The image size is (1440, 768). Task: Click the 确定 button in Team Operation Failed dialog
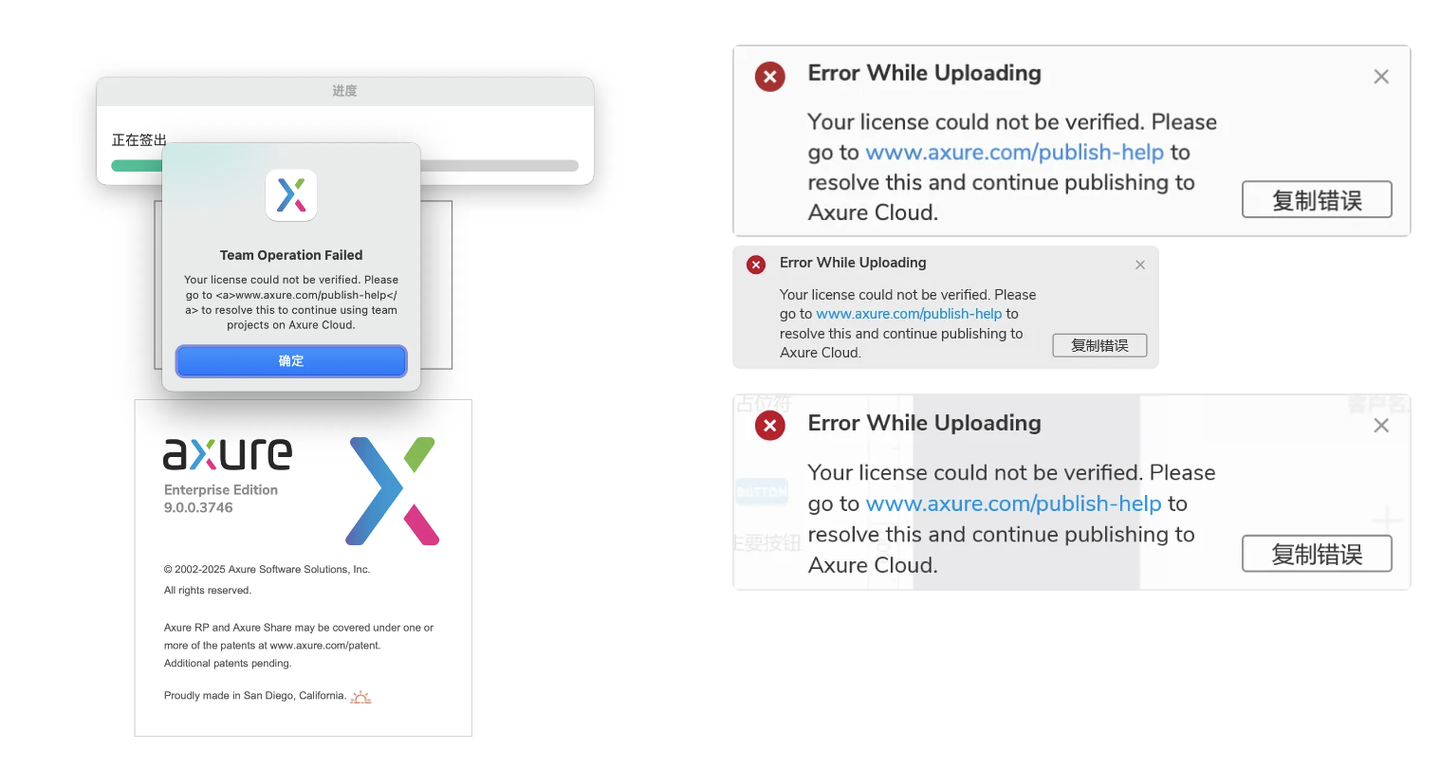point(291,361)
